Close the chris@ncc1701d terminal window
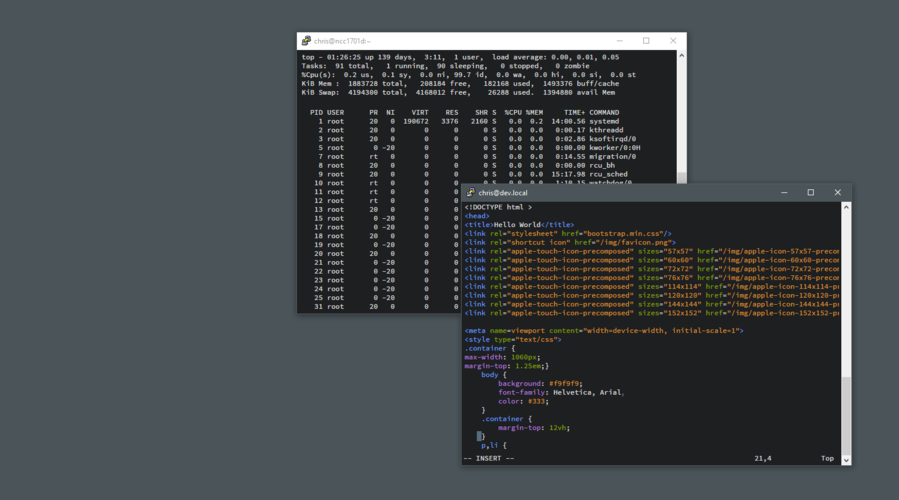Image resolution: width=899 pixels, height=500 pixels. pos(673,41)
